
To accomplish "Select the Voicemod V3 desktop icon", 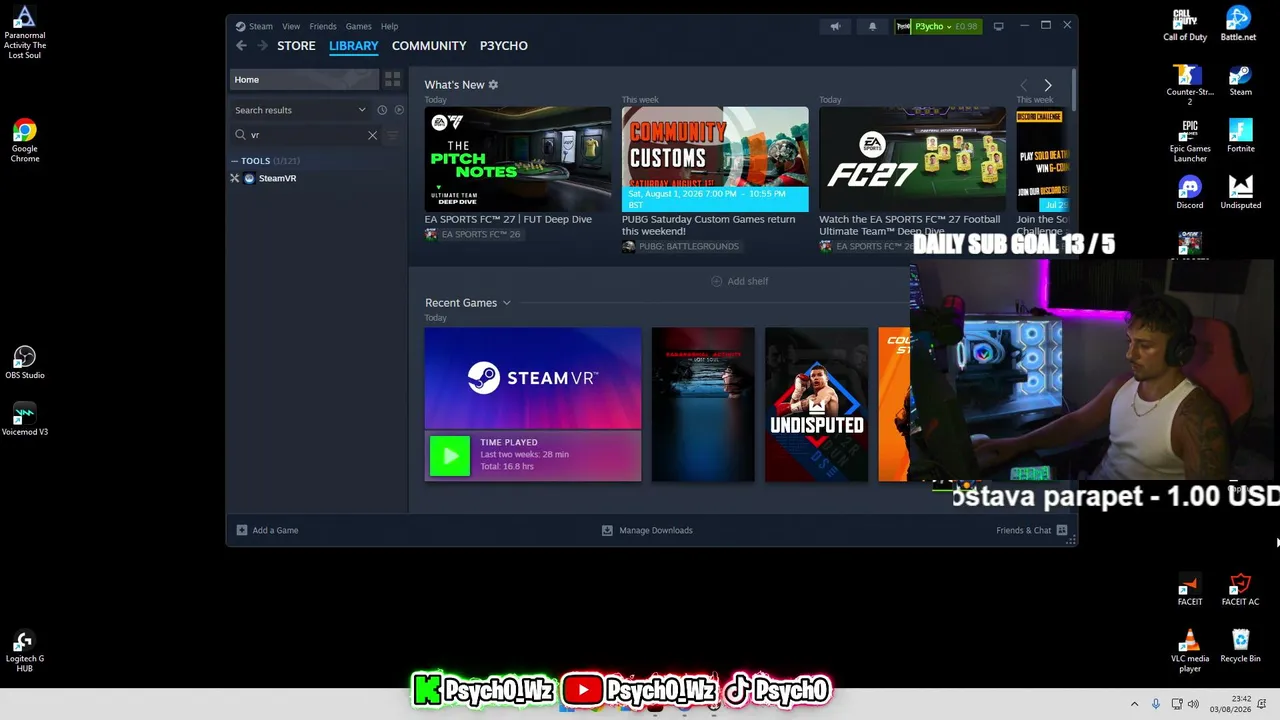I will (x=25, y=420).
